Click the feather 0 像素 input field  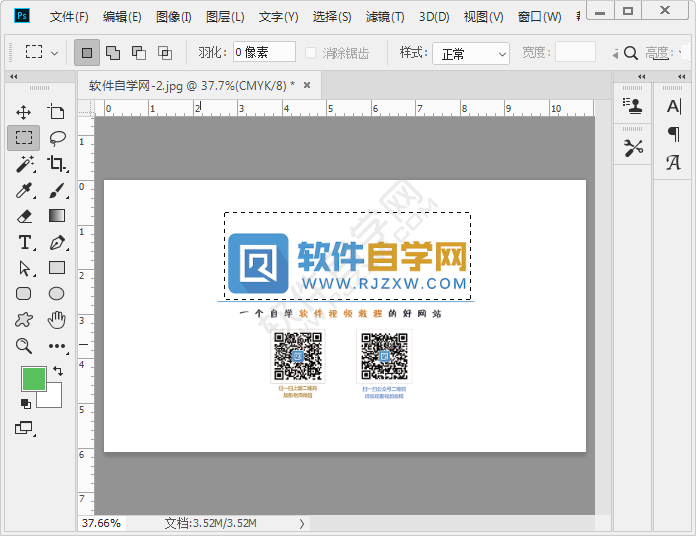[264, 52]
